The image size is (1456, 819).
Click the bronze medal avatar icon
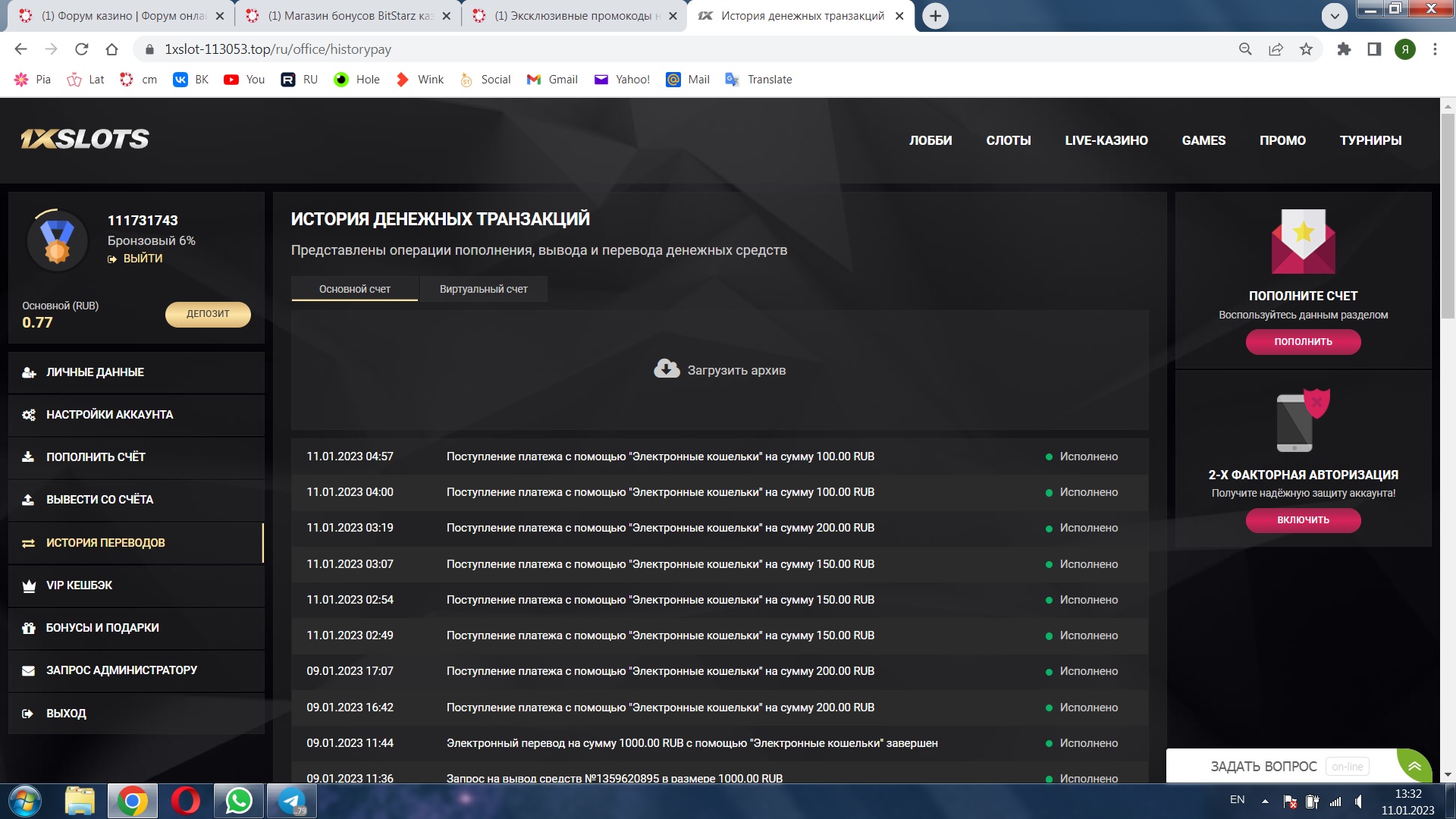coord(57,240)
